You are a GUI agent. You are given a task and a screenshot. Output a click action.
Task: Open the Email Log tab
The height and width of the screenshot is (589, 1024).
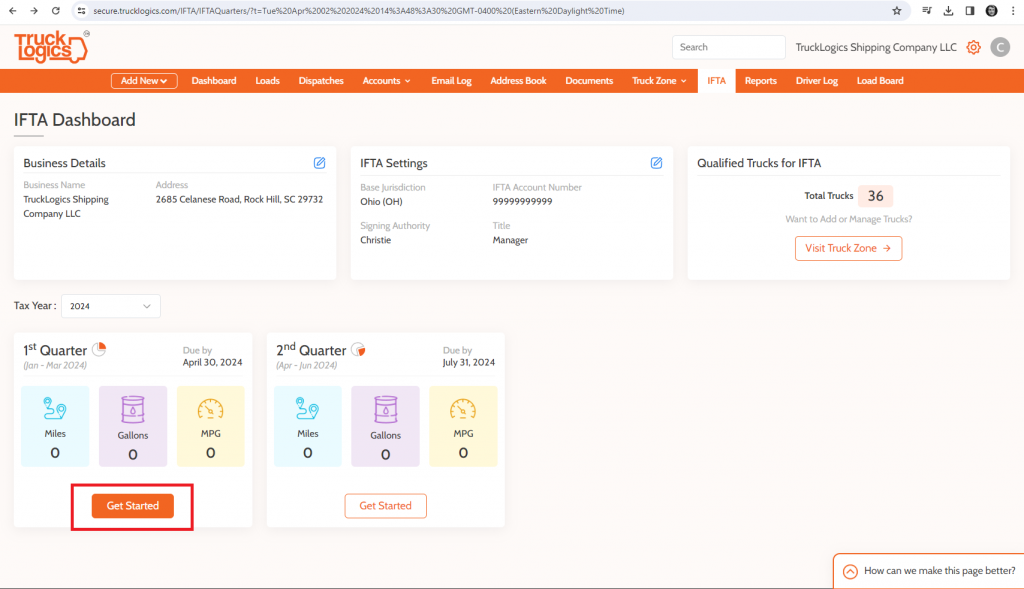click(x=451, y=80)
